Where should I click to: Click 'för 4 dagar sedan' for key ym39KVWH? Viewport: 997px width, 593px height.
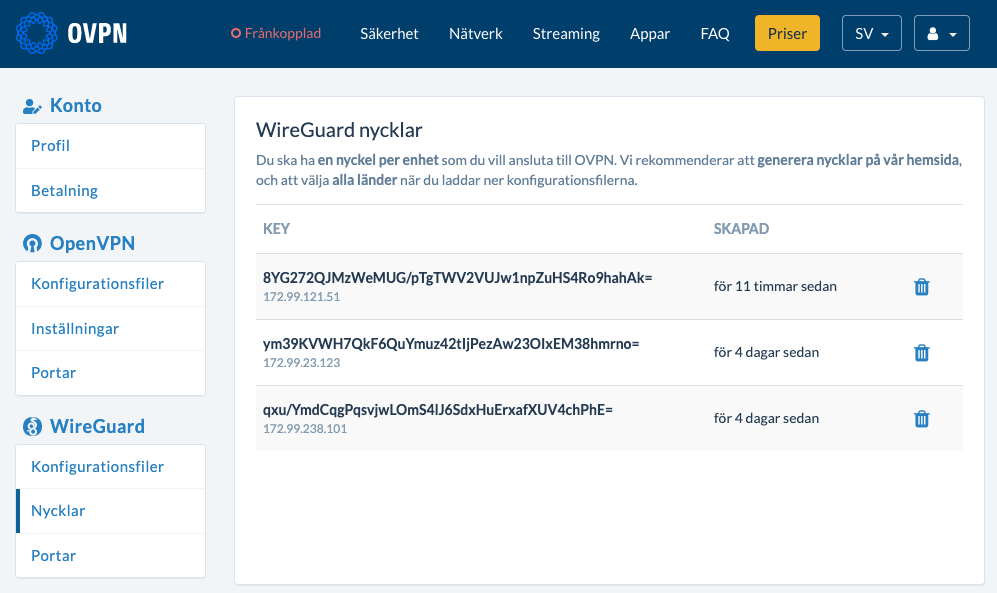766,353
